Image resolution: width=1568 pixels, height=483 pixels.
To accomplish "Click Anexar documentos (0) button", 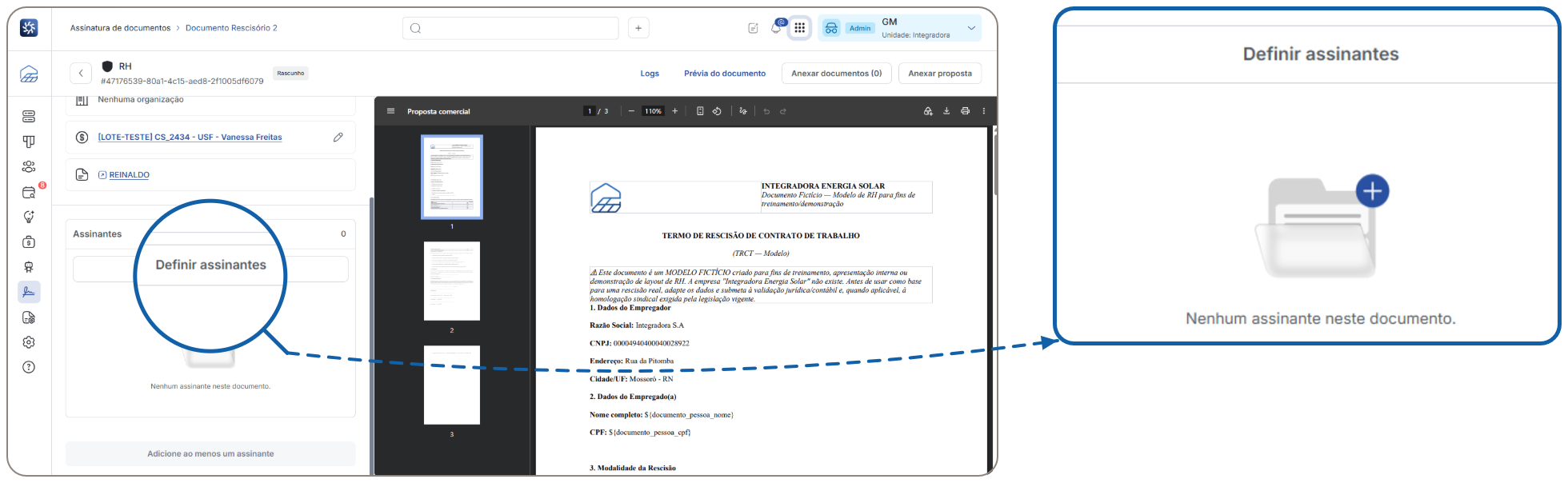I will [837, 74].
